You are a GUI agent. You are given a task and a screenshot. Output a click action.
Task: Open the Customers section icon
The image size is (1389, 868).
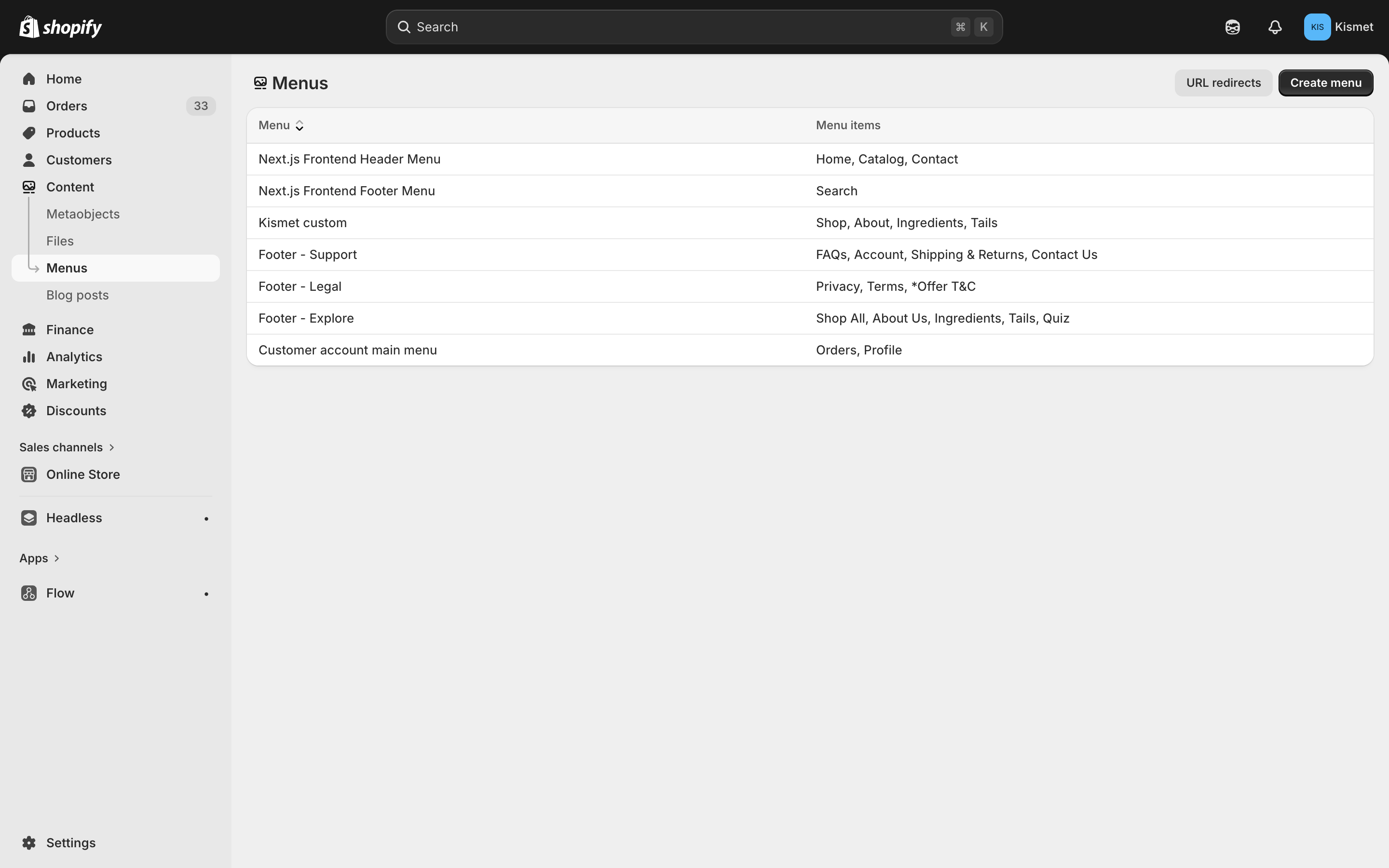[29, 160]
